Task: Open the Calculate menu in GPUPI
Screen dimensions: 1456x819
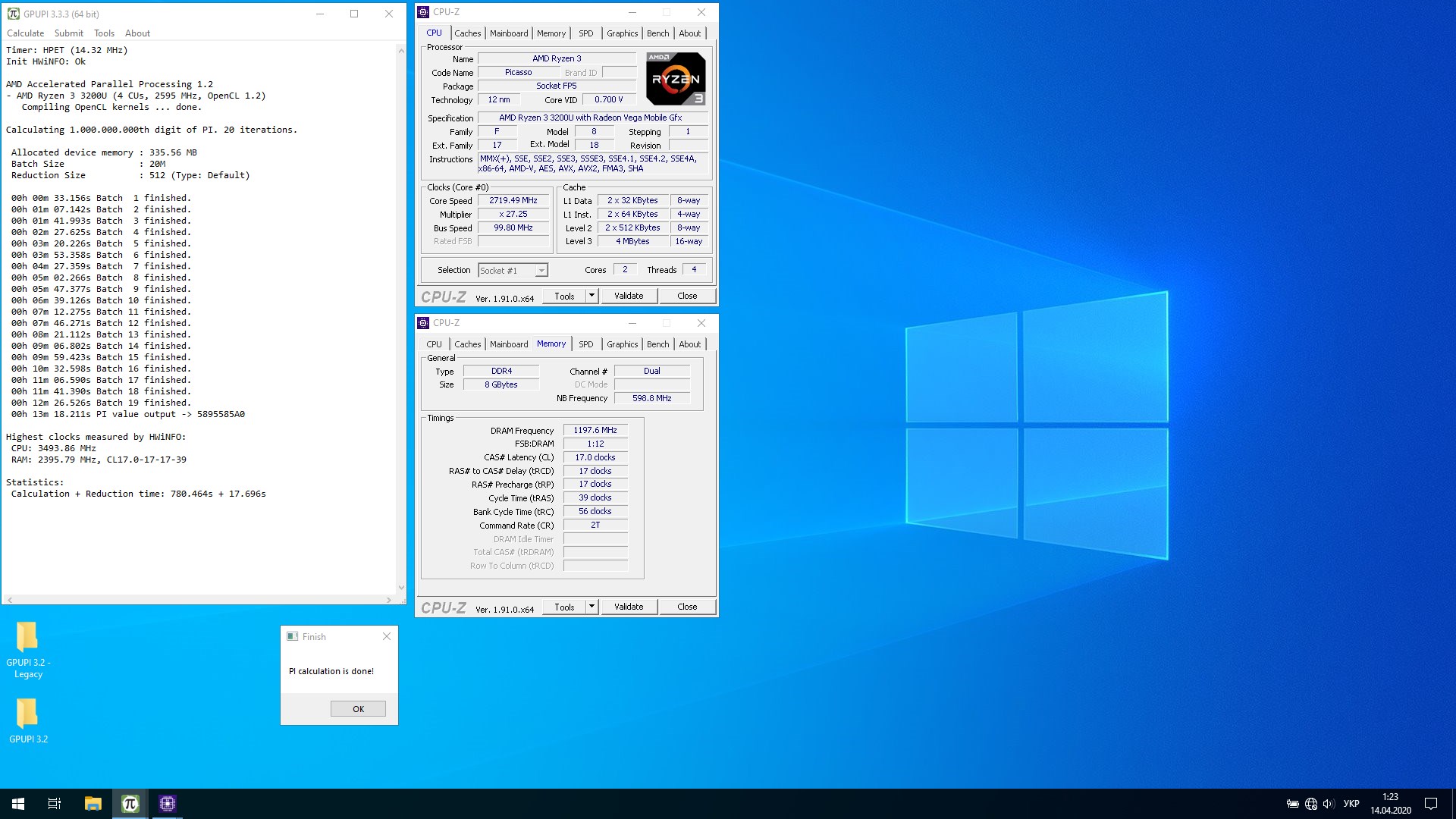Action: [x=25, y=33]
